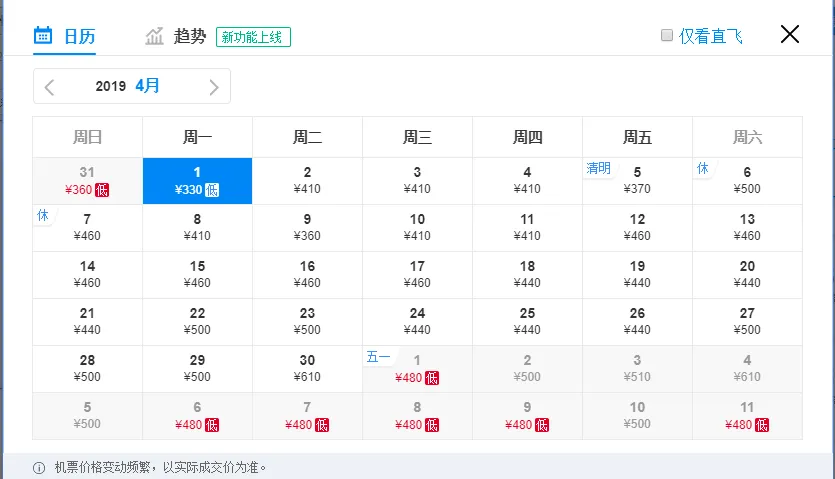Click the 低 badge on March 31
This screenshot has height=479, width=835.
tap(102, 190)
